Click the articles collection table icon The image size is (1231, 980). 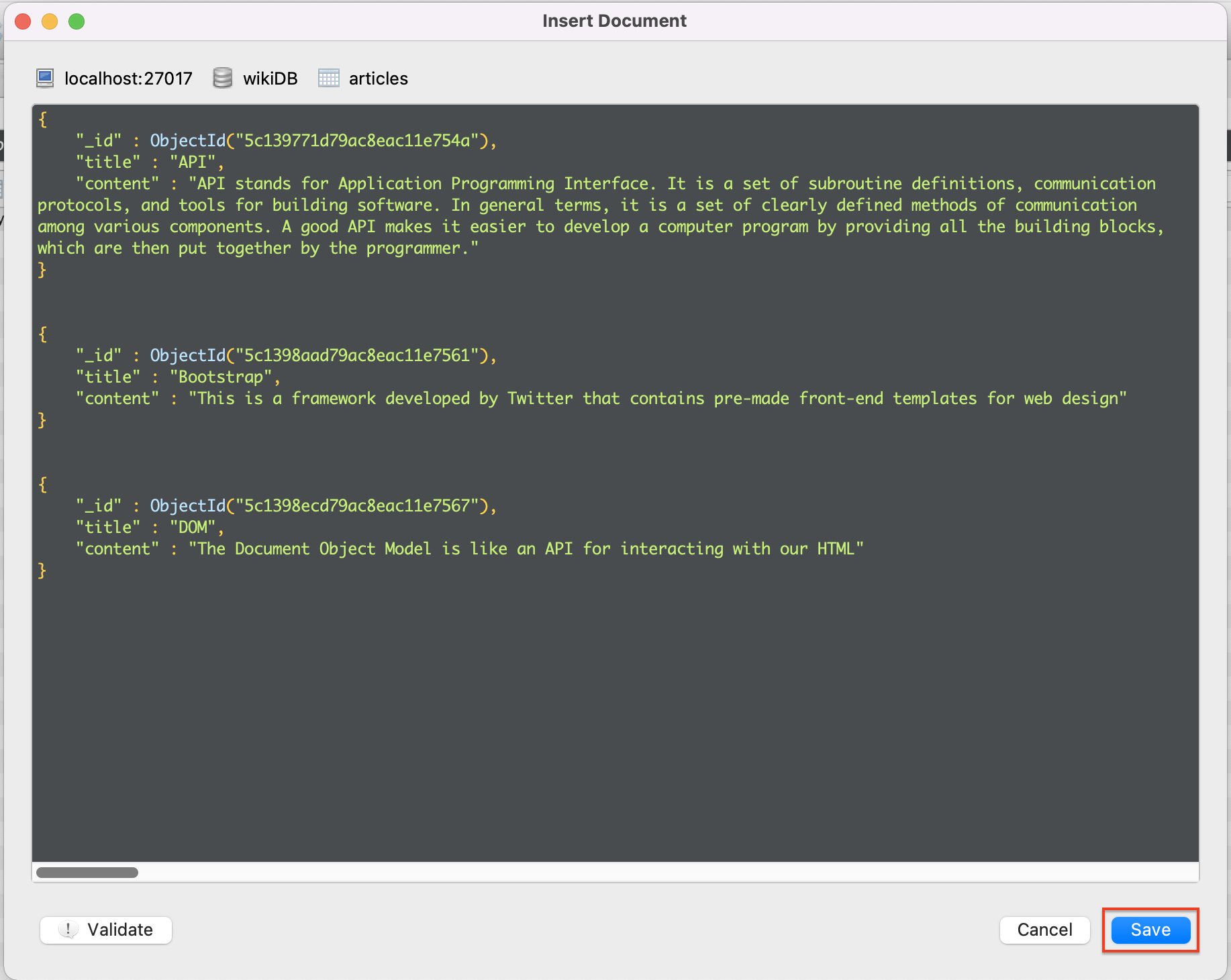click(328, 79)
